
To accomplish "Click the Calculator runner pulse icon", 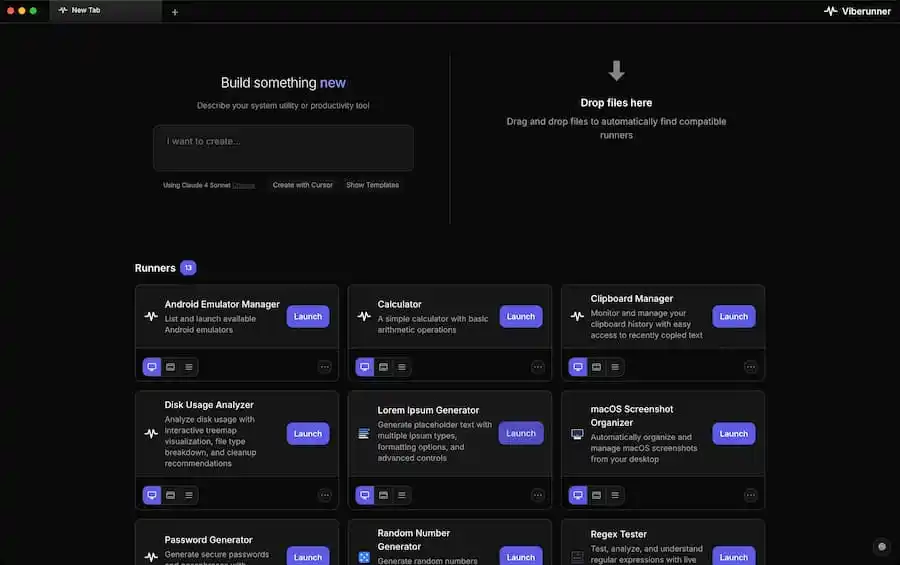I will tap(364, 316).
